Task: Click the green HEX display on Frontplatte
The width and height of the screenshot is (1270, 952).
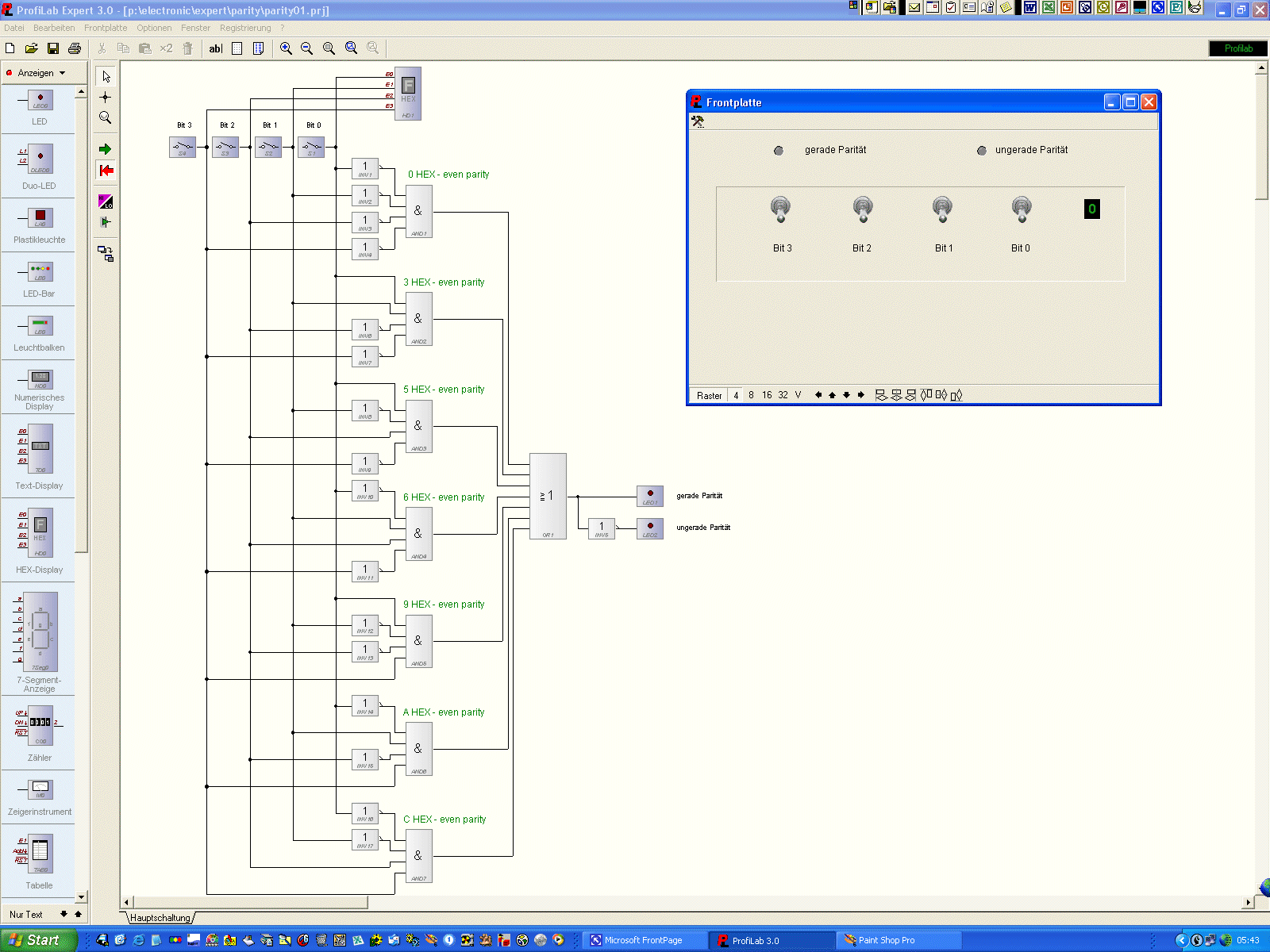Action: coord(1092,209)
